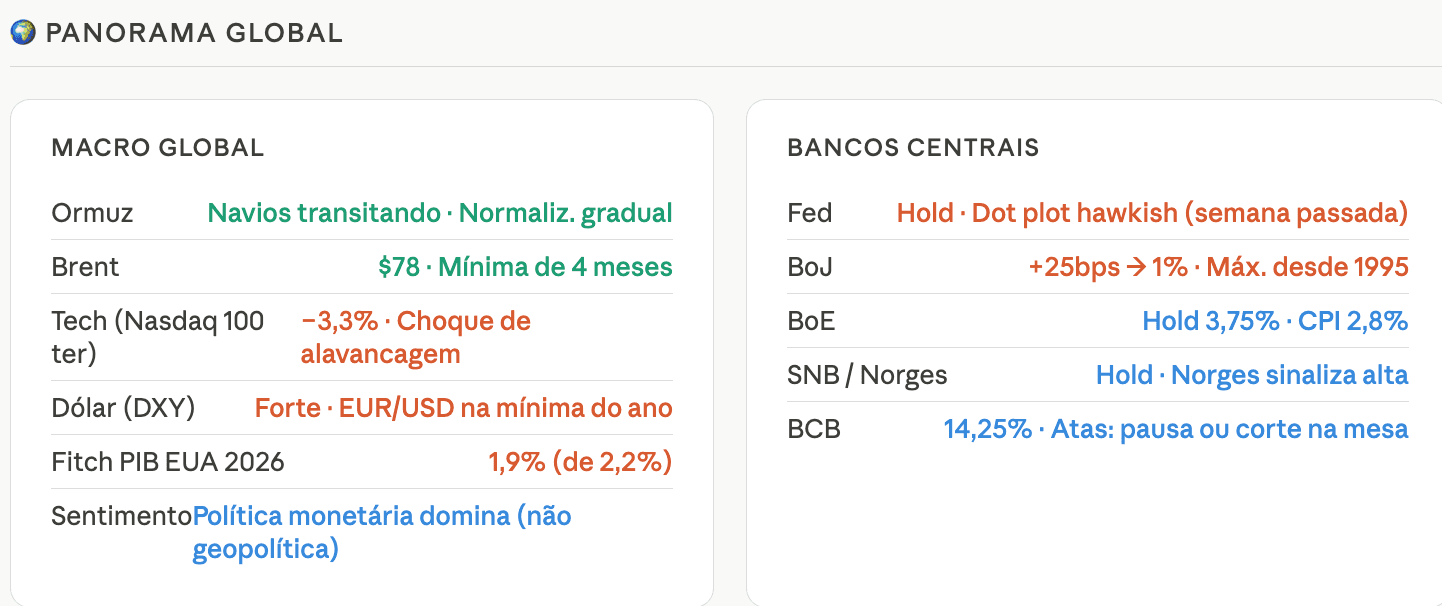Select the Fed row label
1442x606 pixels.
tap(809, 213)
